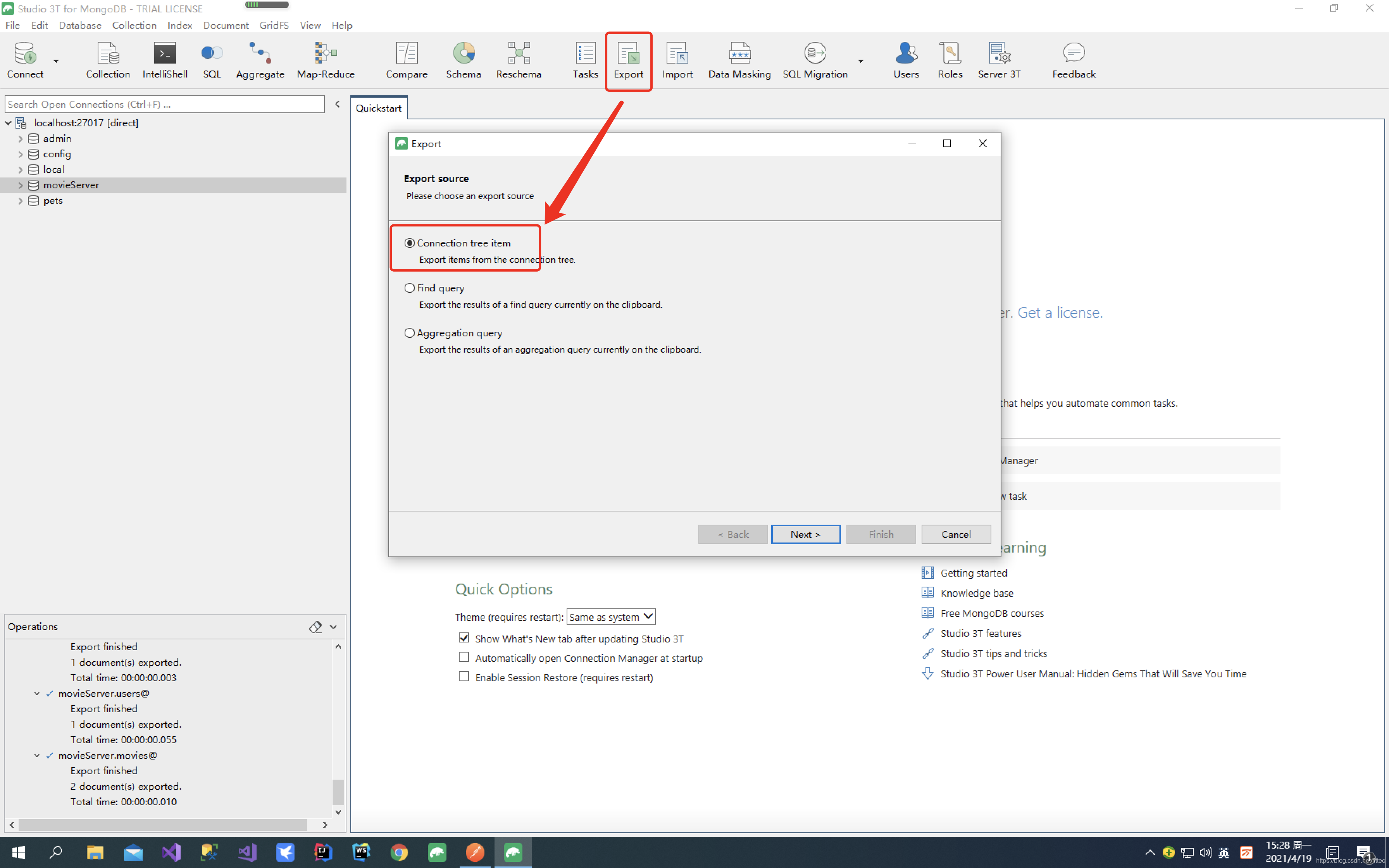Image resolution: width=1389 pixels, height=868 pixels.
Task: Collapse the connection tree side panel
Action: pos(338,104)
